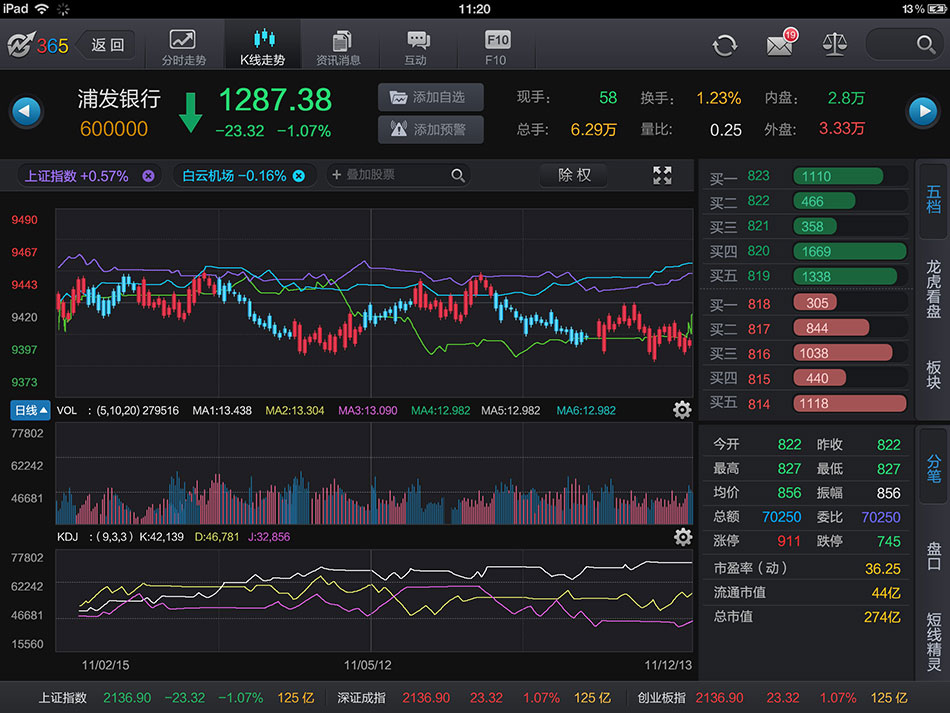Go back with the 返回 button
The width and height of the screenshot is (950, 713).
pos(107,45)
